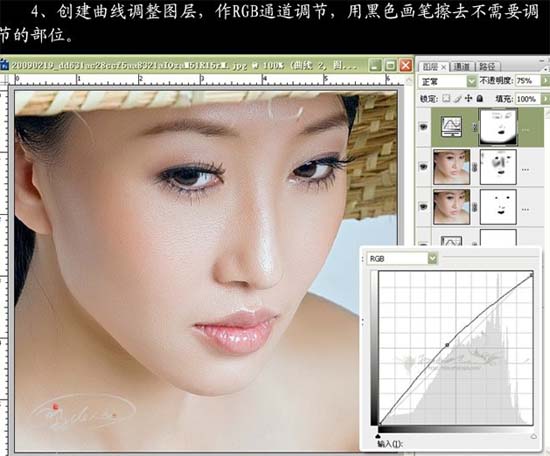Click the curve control point in the Curves graph
Image resolution: width=550 pixels, height=456 pixels.
click(447, 345)
